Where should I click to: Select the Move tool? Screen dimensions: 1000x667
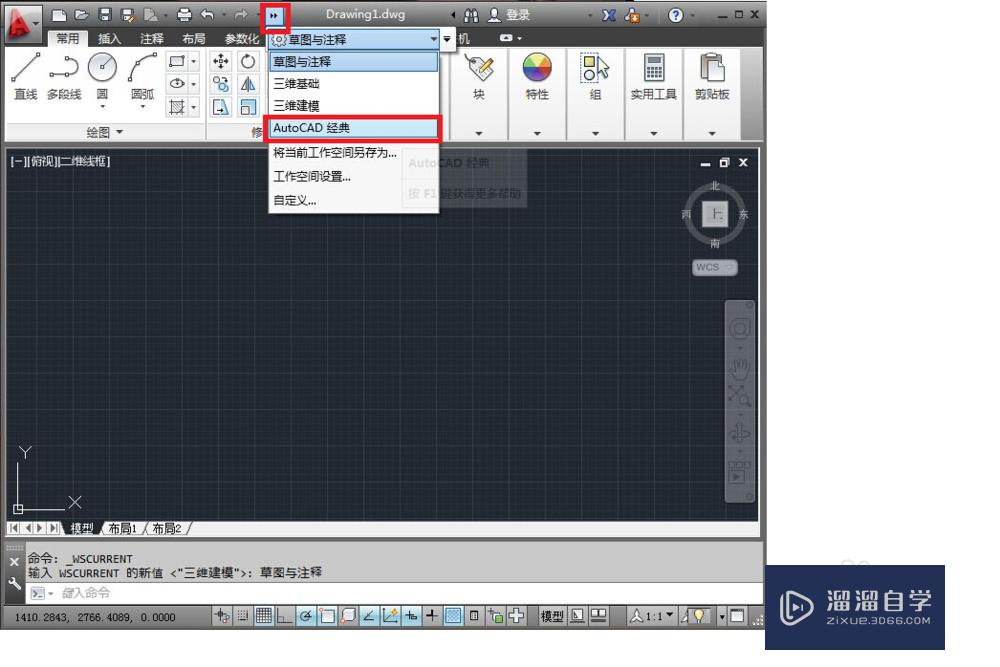pos(221,61)
